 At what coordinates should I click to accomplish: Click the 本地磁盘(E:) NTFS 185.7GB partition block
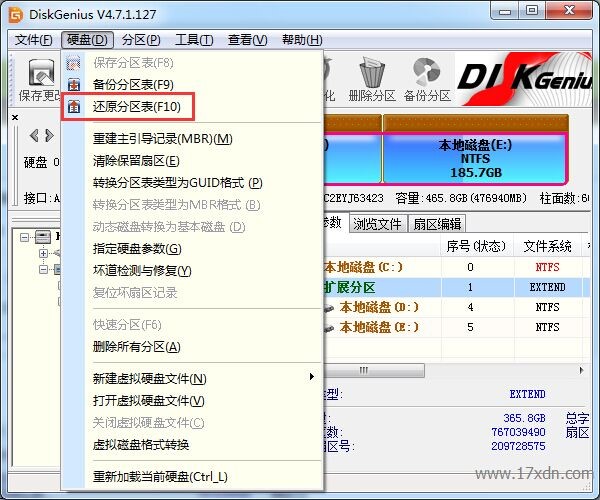coord(475,158)
